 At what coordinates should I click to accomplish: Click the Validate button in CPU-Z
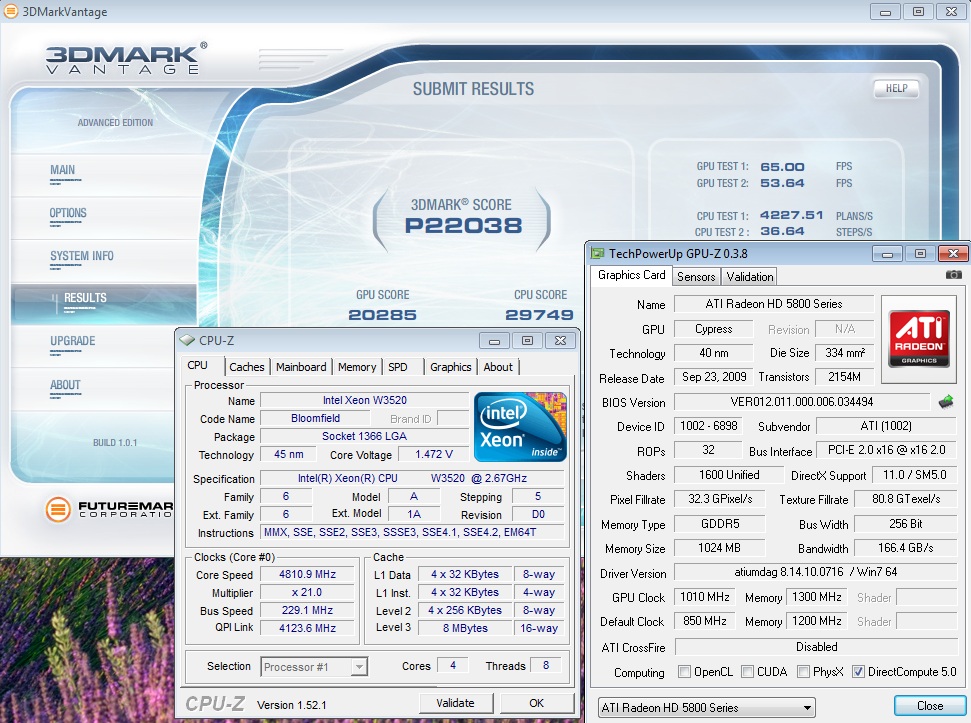pyautogui.click(x=455, y=703)
